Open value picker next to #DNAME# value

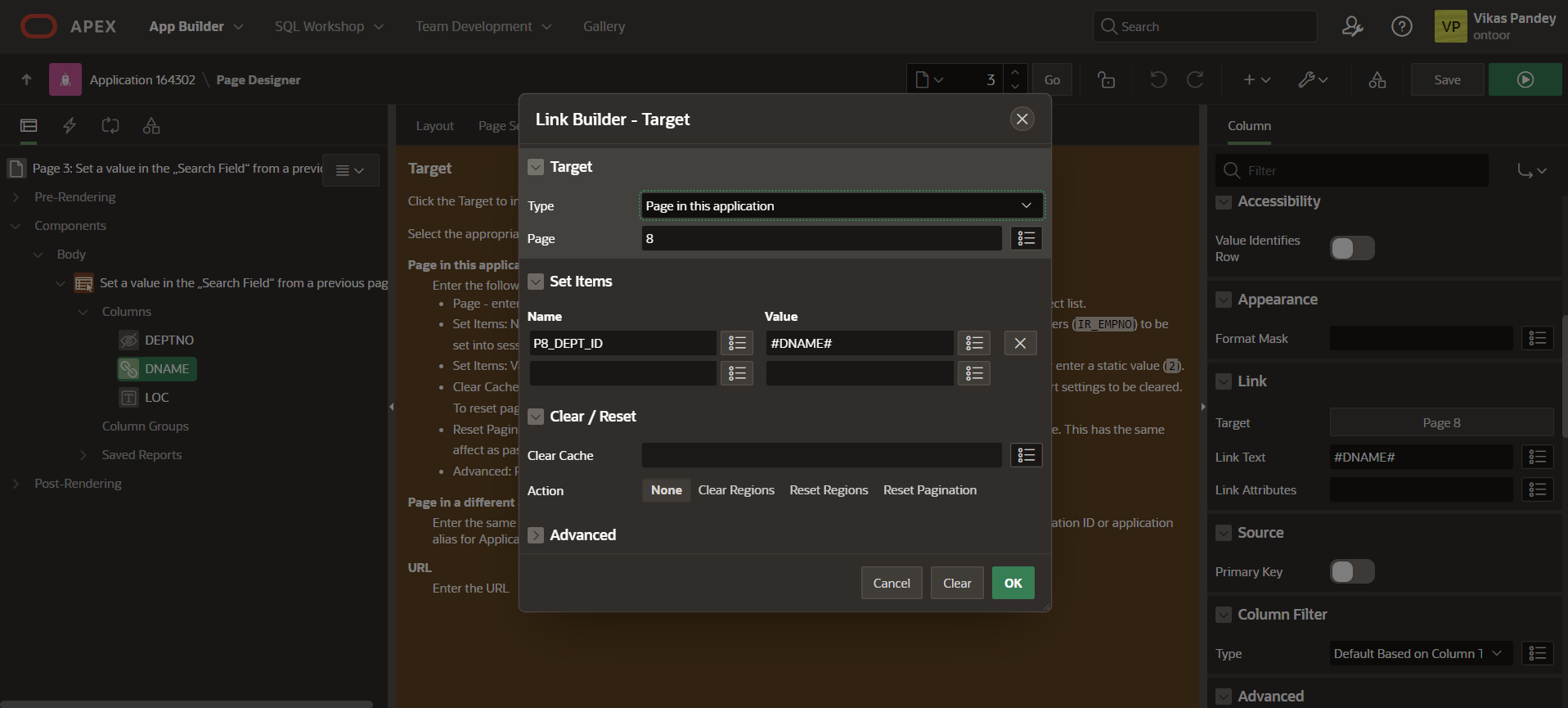coord(973,343)
